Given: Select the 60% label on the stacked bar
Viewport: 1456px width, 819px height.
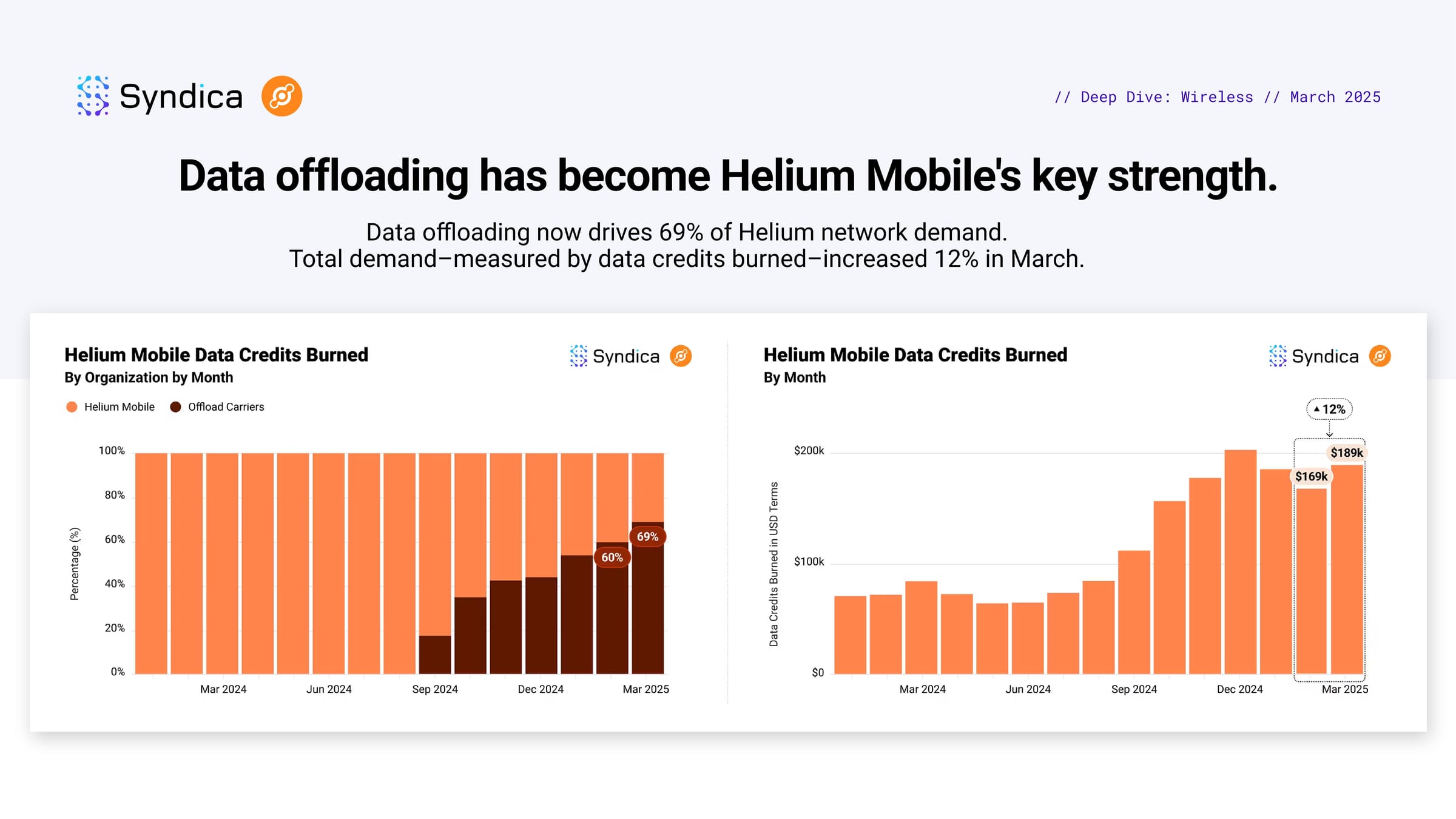Looking at the screenshot, I should point(612,558).
